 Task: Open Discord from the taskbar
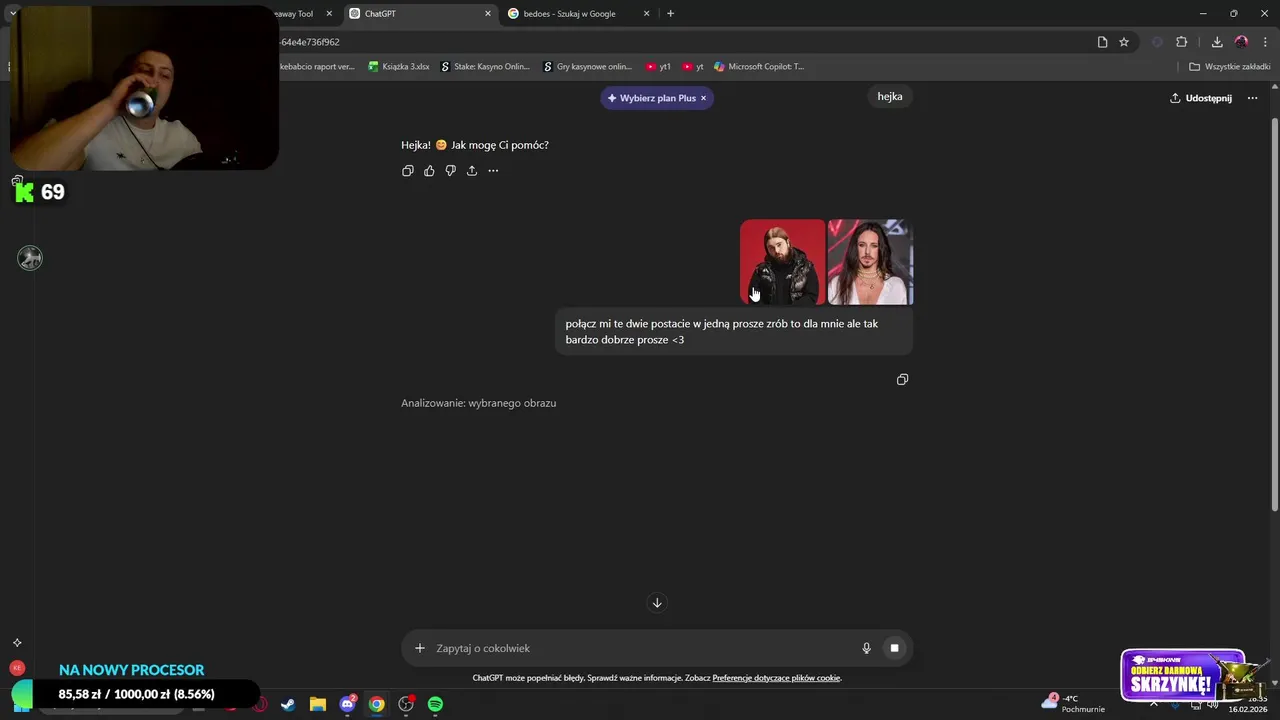click(347, 704)
